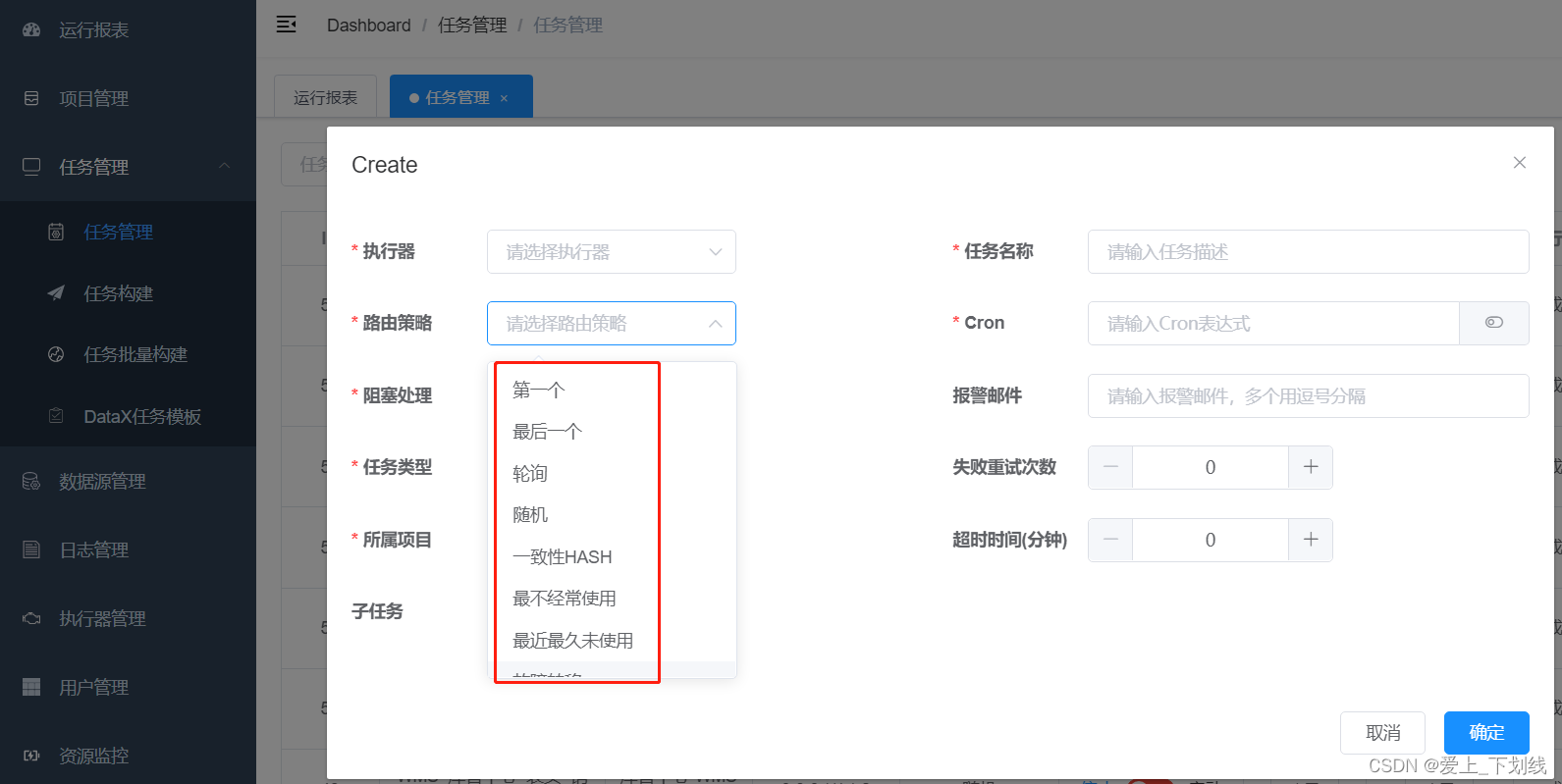This screenshot has height=784, width=1562.
Task: Choose 轮询 routing strategy
Action: 613,473
